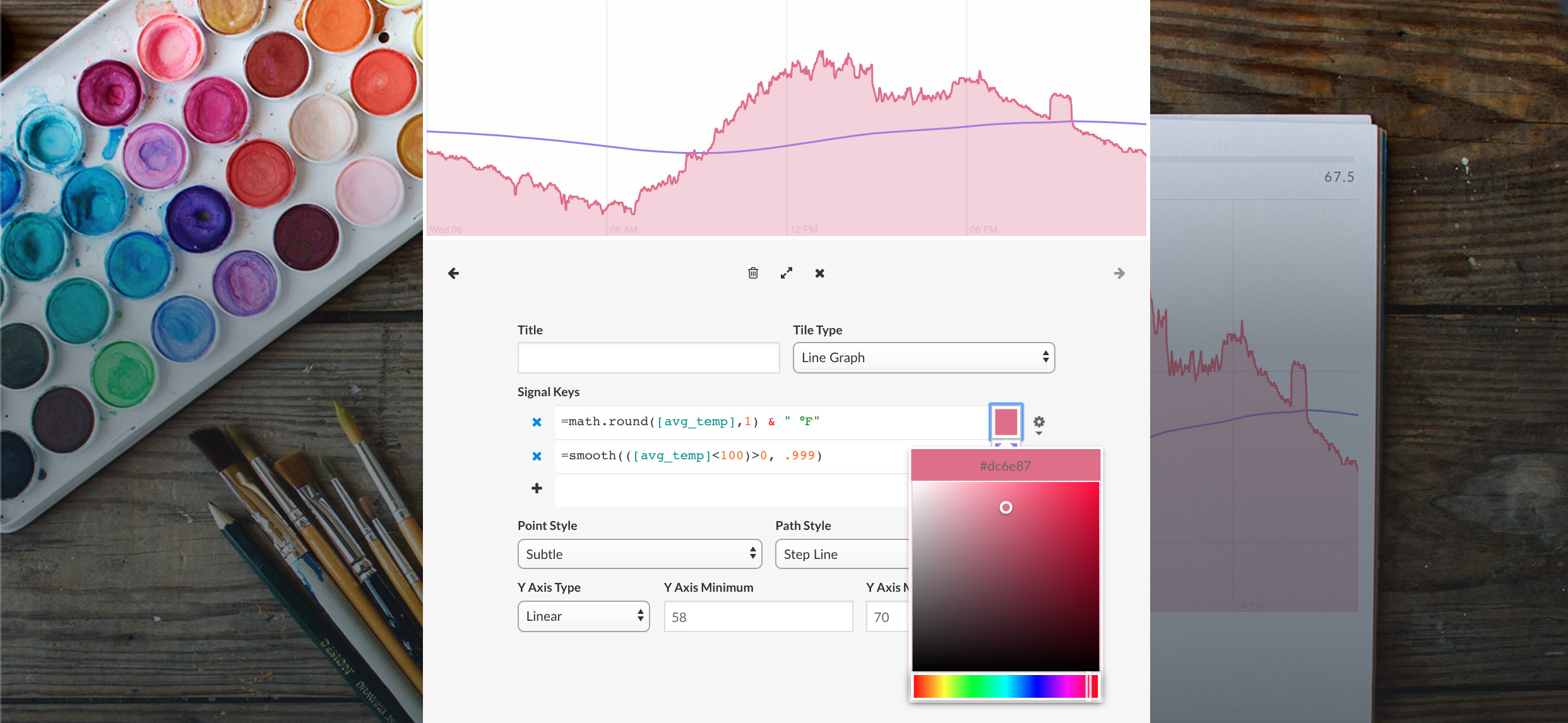Close the tile editor with the X icon
The image size is (1568, 723).
coord(819,273)
